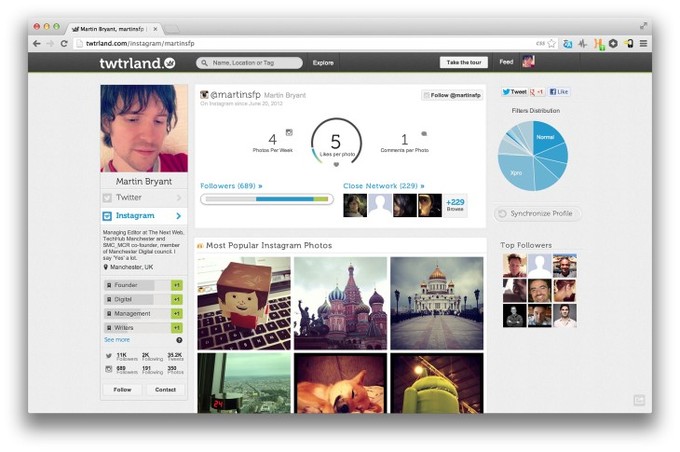Screen dimensions: 680x452
Task: Open the Explore menu item
Action: 323,63
